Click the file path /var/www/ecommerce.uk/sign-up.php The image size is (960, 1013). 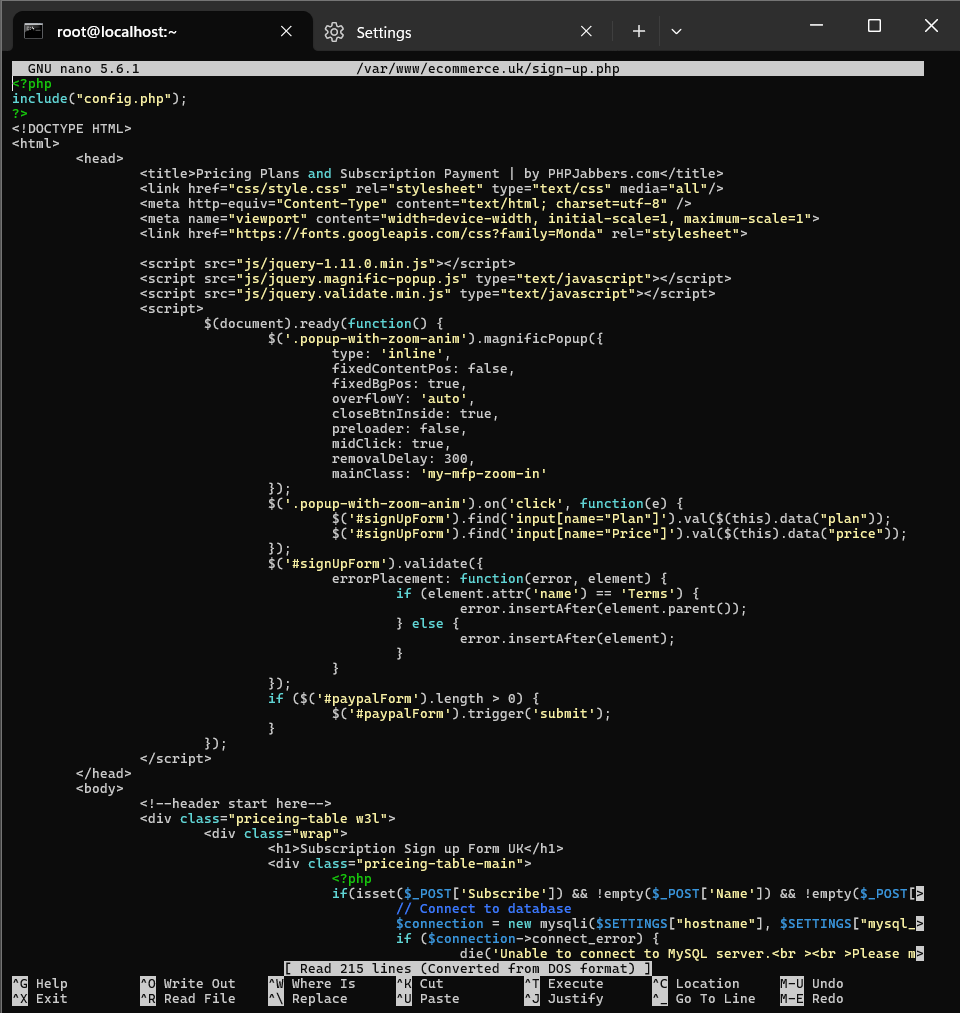(x=488, y=68)
